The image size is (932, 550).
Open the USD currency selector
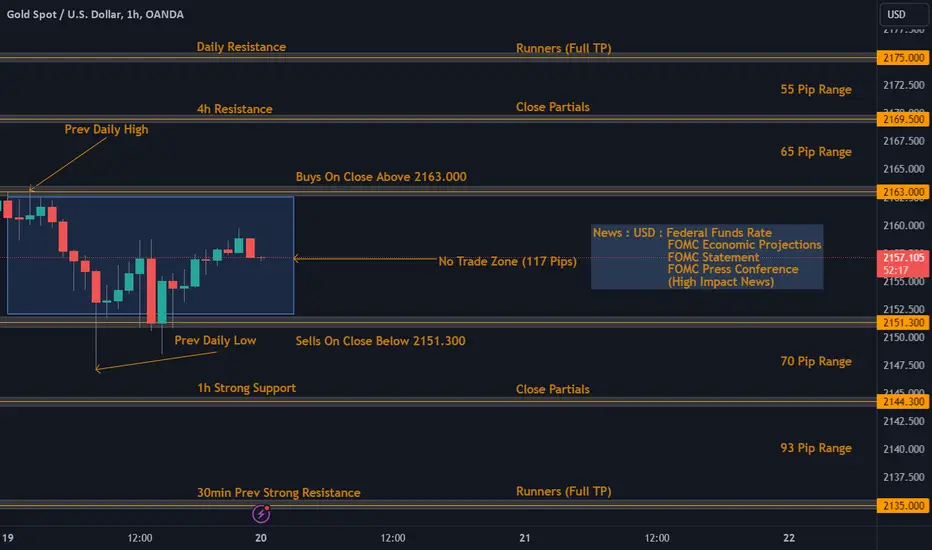(904, 14)
